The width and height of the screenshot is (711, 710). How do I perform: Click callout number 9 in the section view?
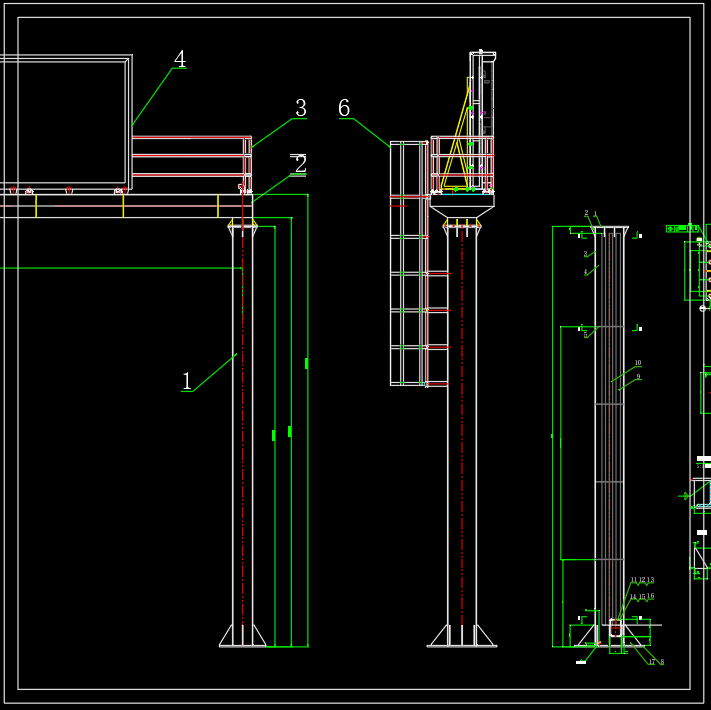tap(638, 377)
